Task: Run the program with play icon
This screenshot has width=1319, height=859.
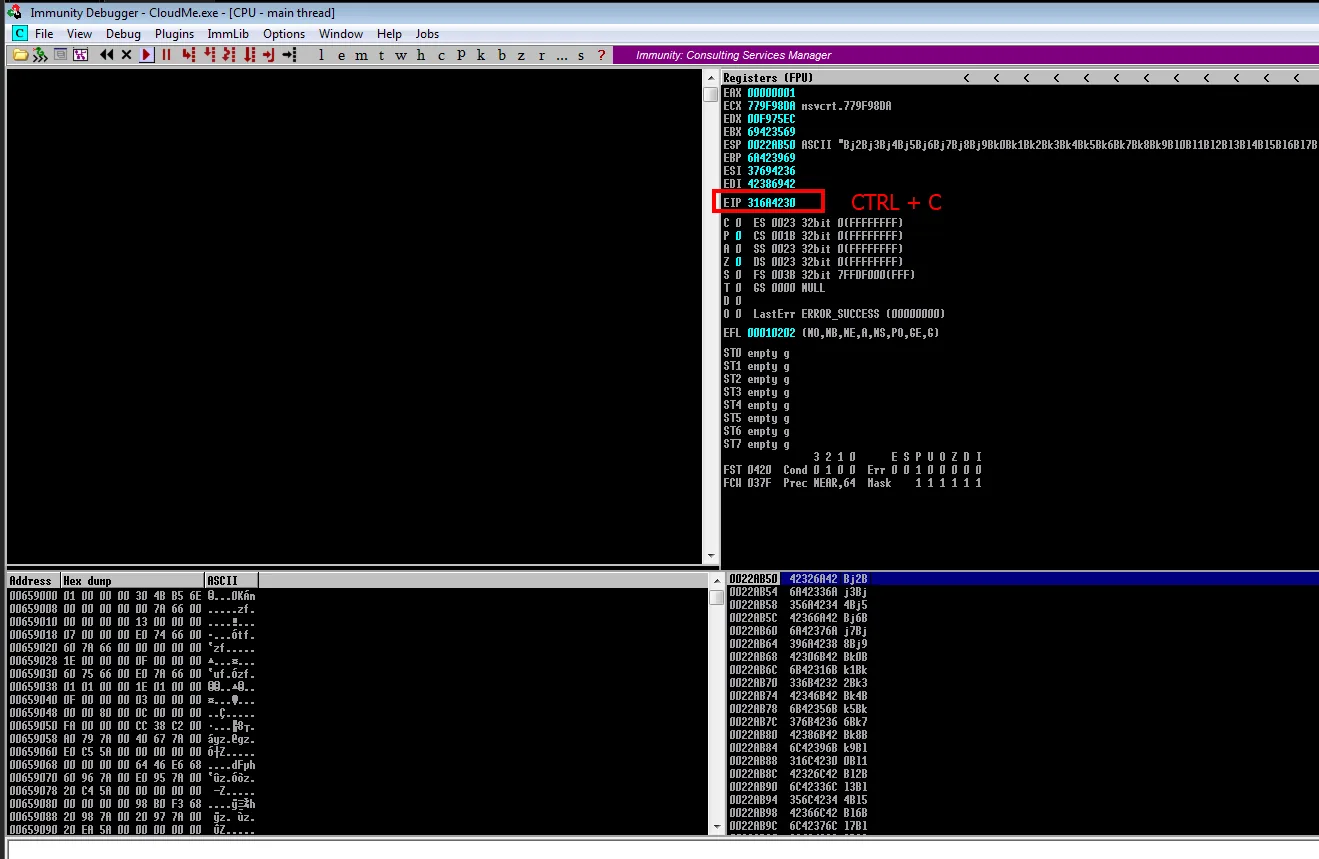Action: 147,55
